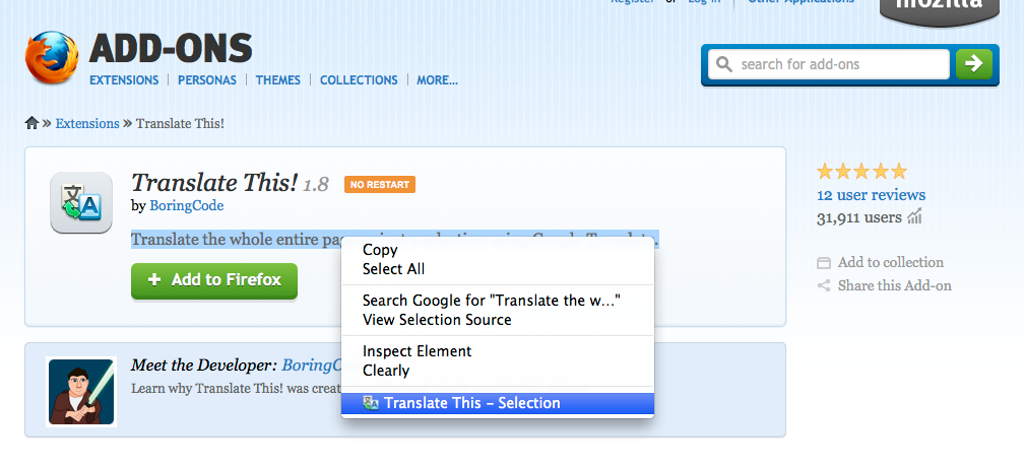Click the magnifying glass search icon
The image size is (1024, 450).
724,64
